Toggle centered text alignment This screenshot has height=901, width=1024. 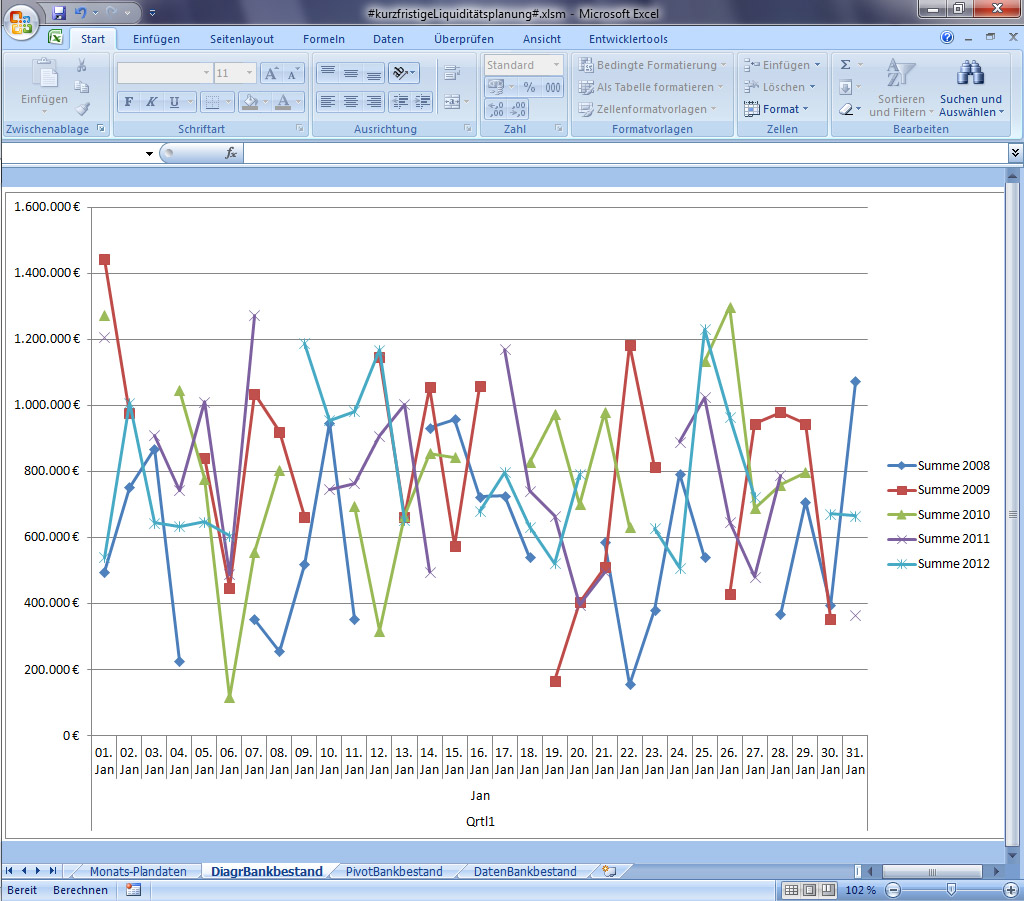pos(351,102)
